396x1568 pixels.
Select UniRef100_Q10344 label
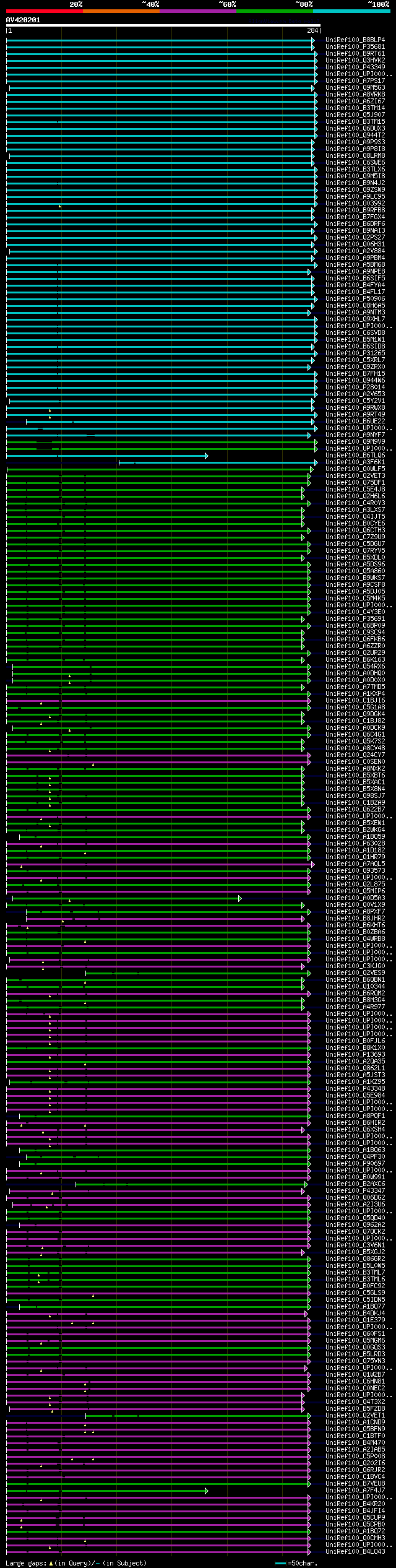(x=355, y=986)
